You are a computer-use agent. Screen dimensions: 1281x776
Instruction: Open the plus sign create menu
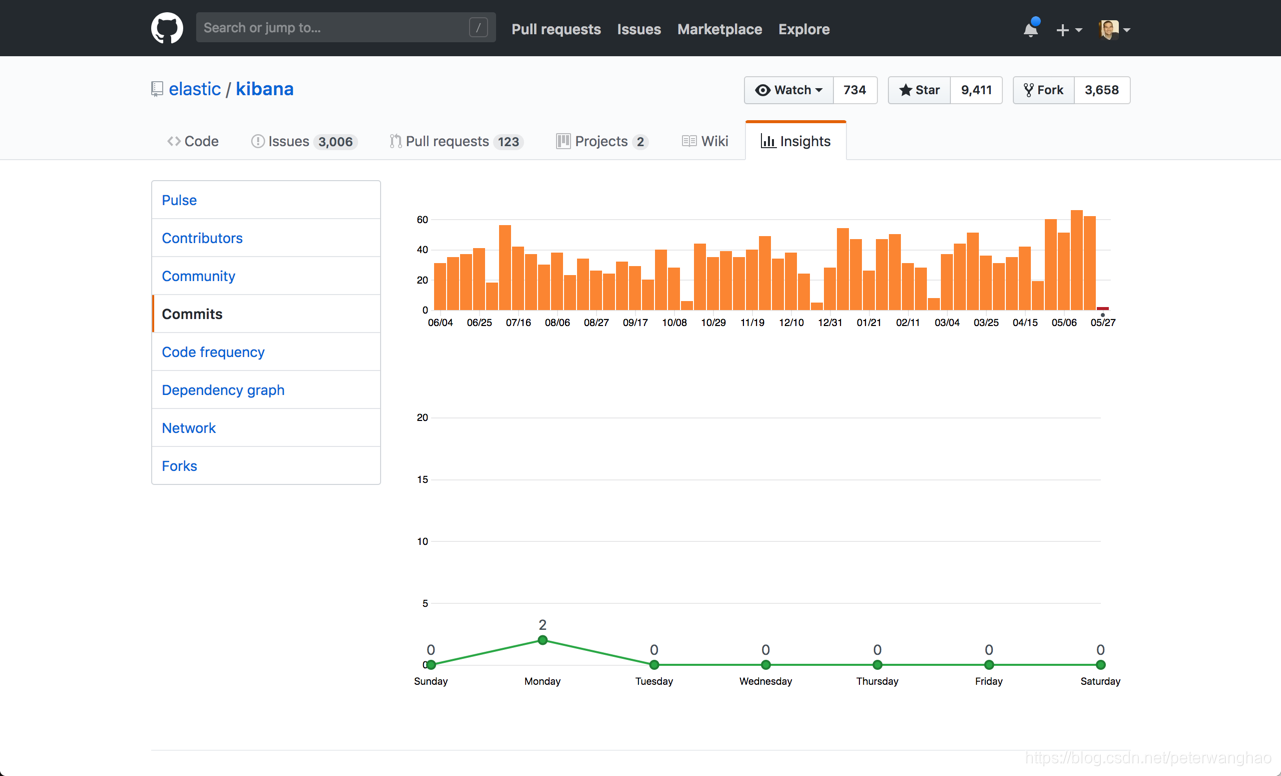point(1063,28)
